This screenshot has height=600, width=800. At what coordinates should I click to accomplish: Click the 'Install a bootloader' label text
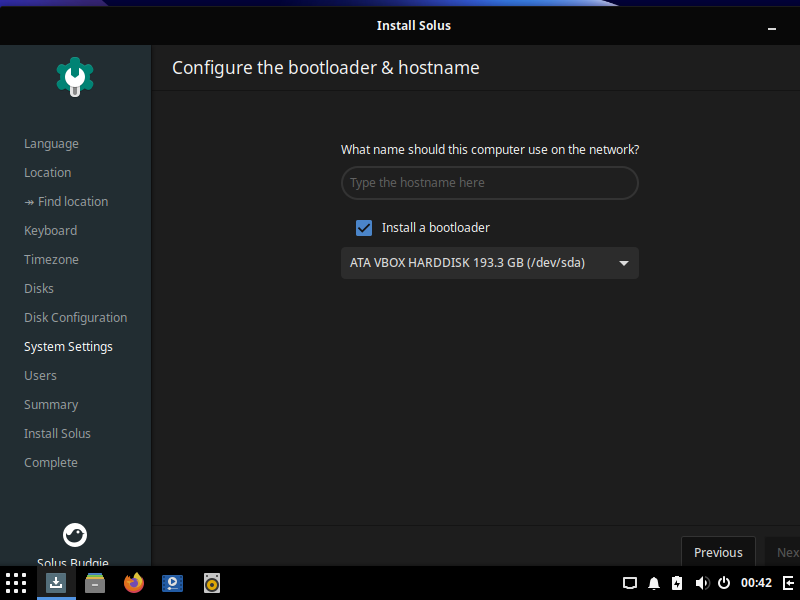(x=436, y=228)
